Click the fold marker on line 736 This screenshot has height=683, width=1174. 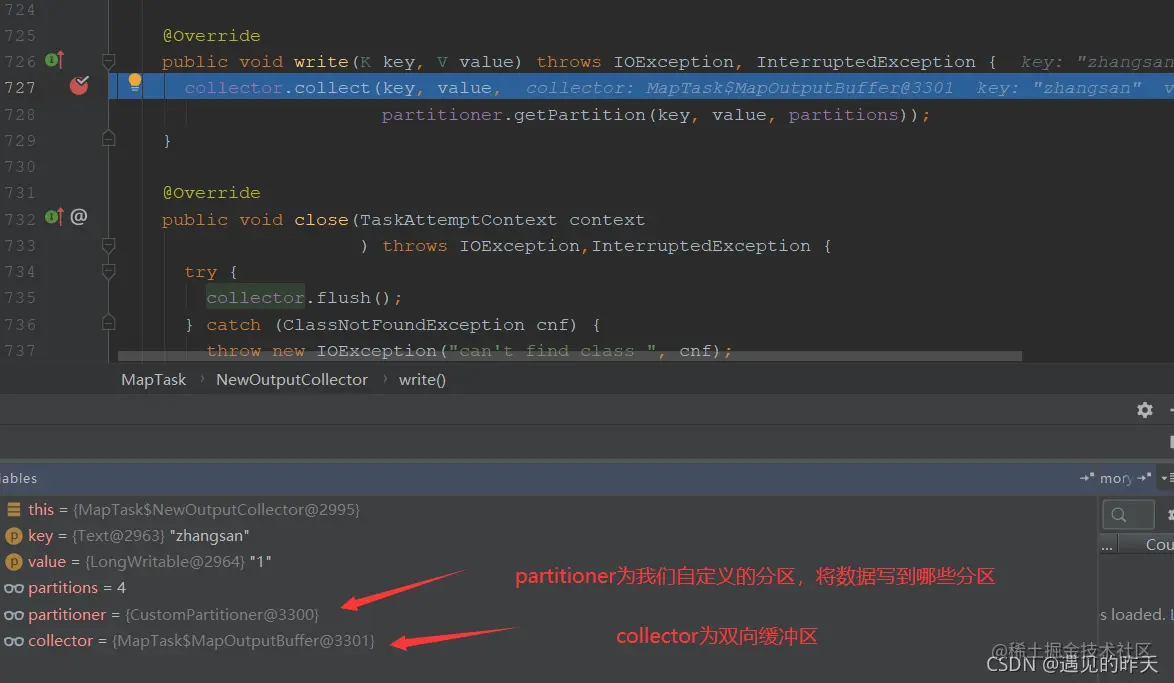pyautogui.click(x=109, y=324)
